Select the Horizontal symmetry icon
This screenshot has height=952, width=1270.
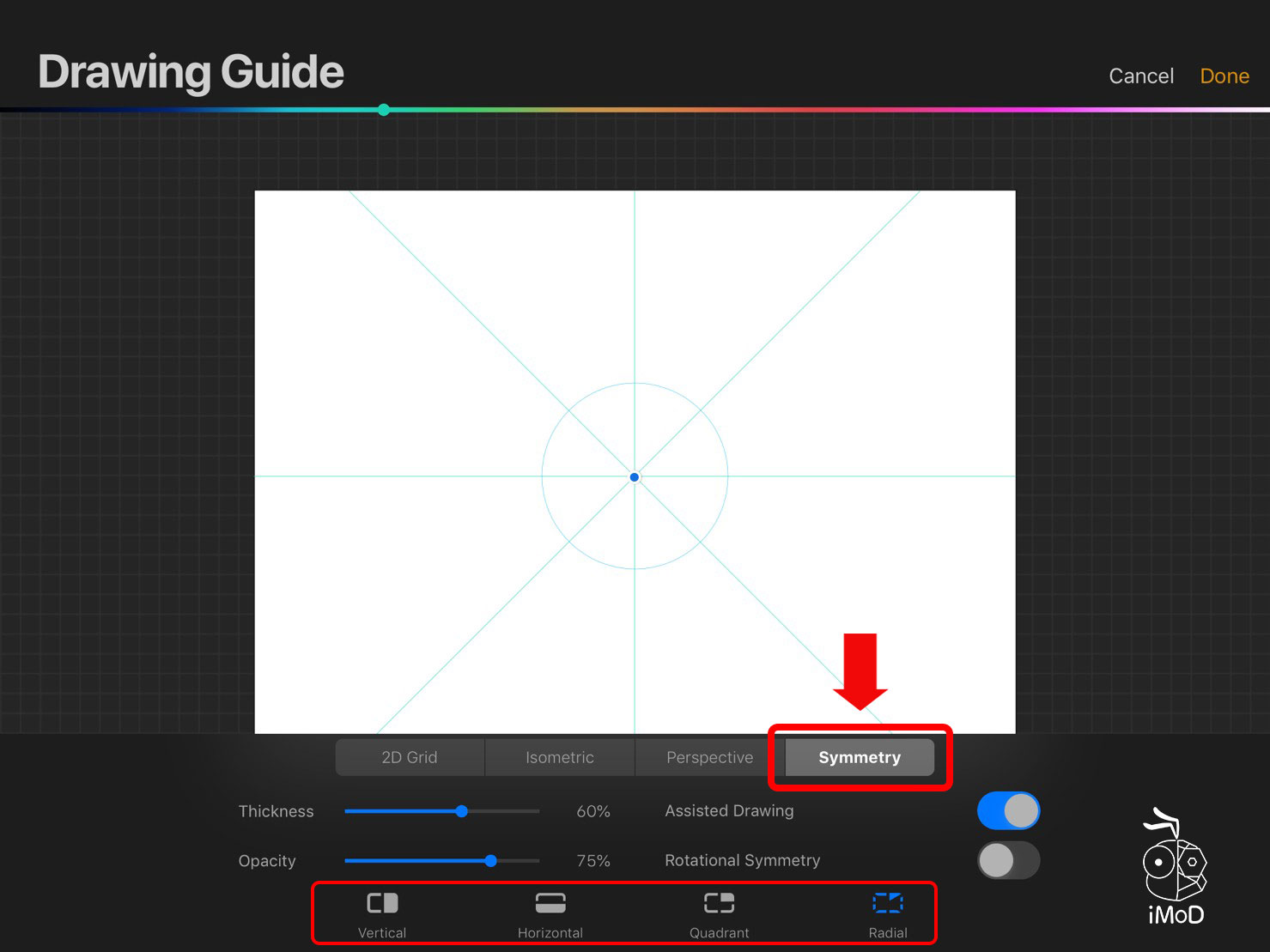pos(550,904)
